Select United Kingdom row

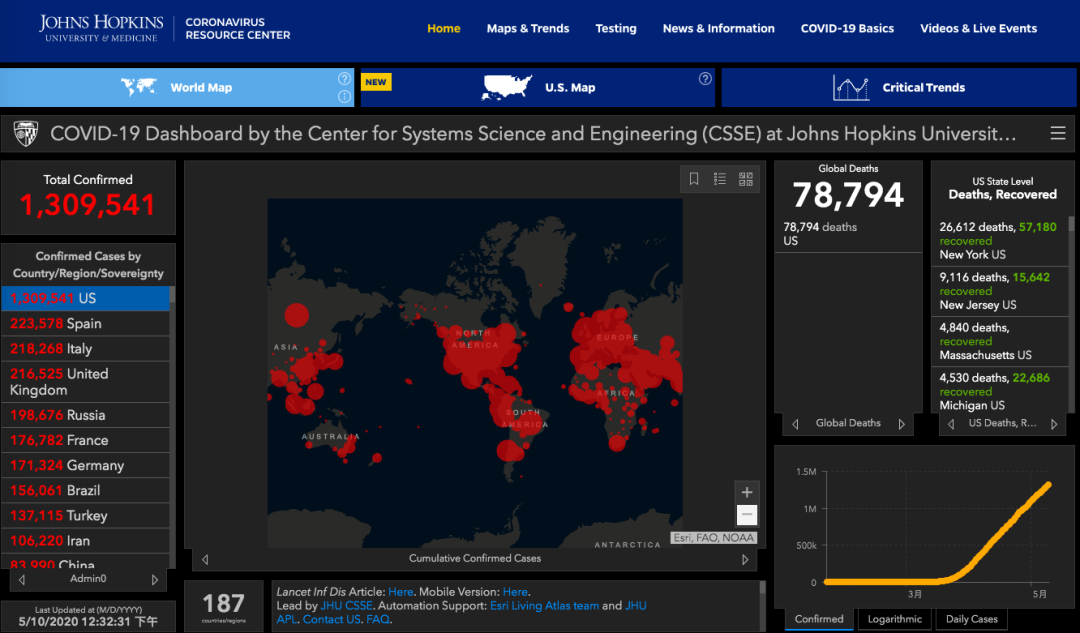[x=85, y=382]
